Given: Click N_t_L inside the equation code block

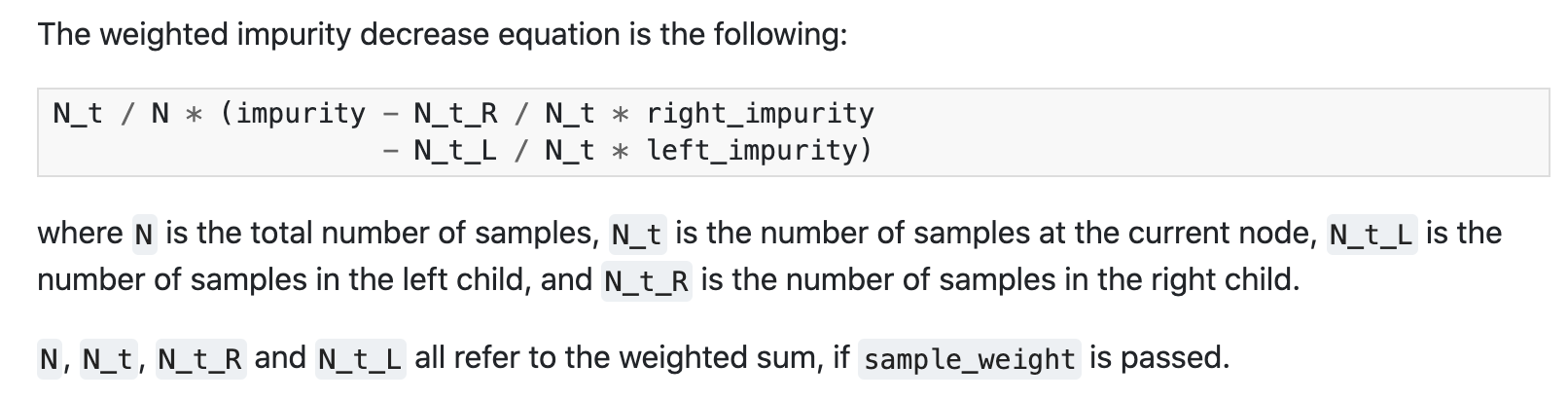Looking at the screenshot, I should (x=455, y=151).
